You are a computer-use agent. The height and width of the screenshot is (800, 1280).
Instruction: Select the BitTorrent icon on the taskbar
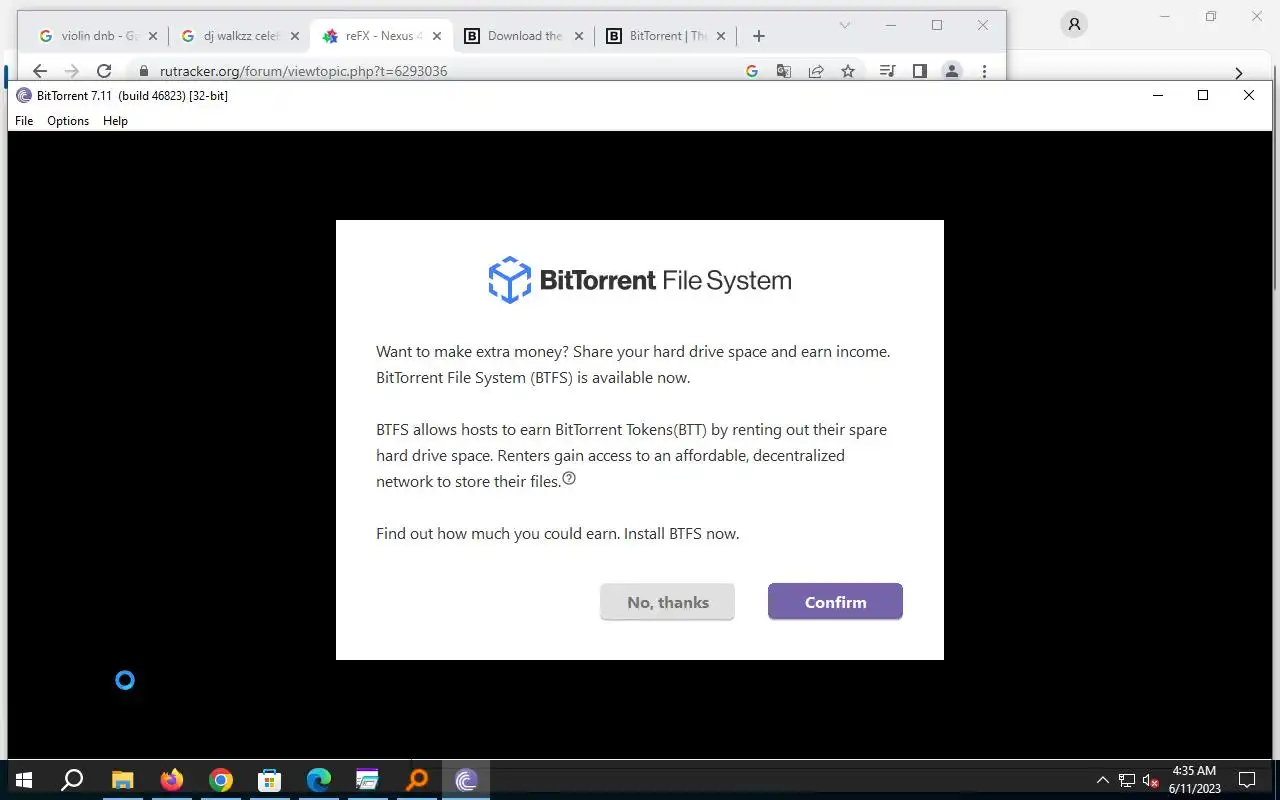point(466,780)
